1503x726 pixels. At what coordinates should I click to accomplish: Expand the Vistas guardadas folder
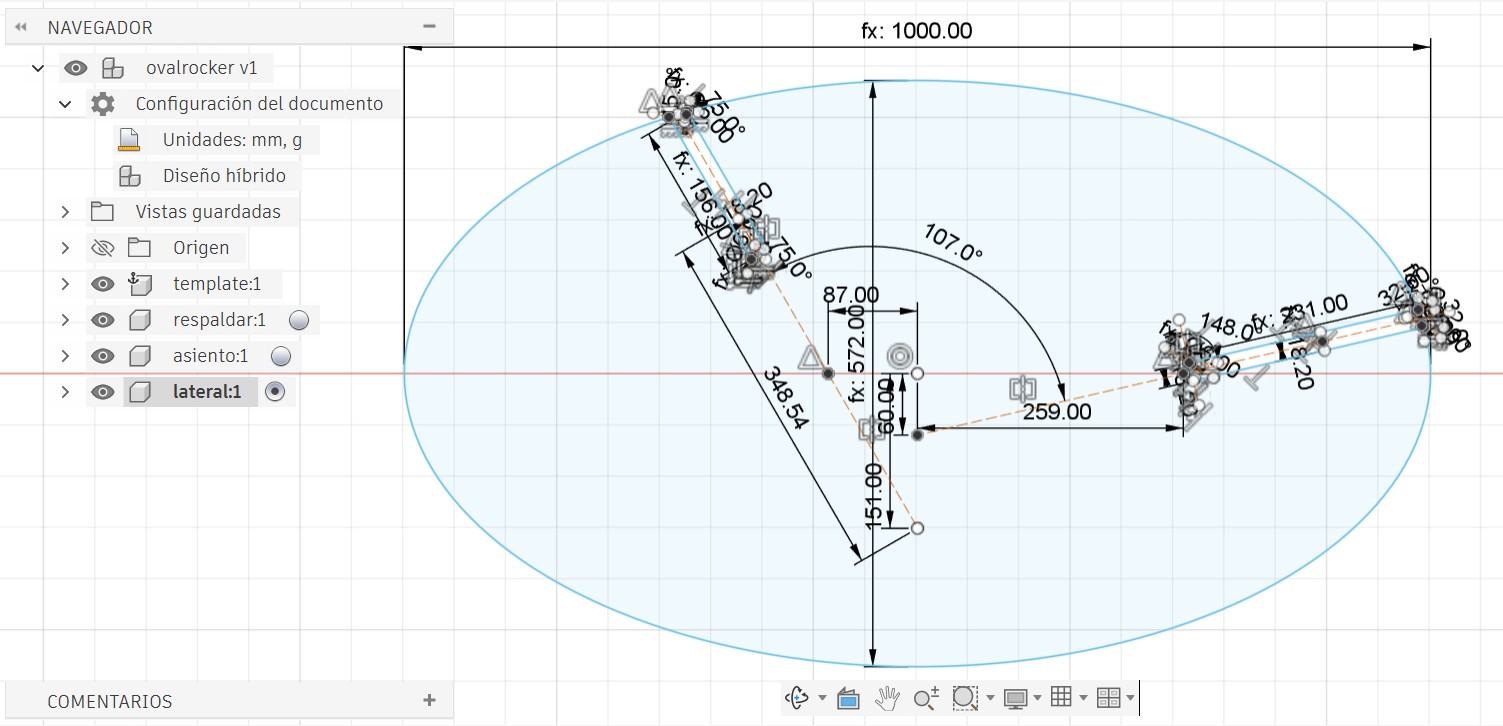coord(65,212)
